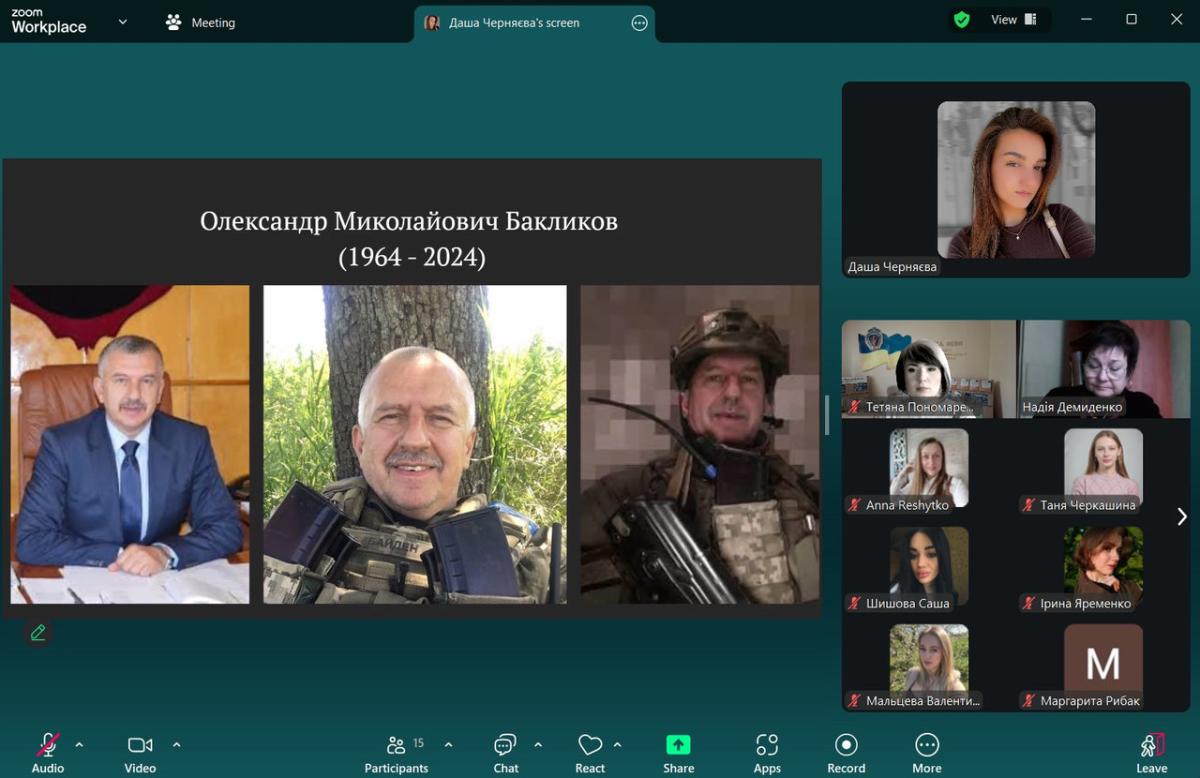Unmute the microphone Audio toggle
This screenshot has width=1200, height=778.
[x=47, y=745]
